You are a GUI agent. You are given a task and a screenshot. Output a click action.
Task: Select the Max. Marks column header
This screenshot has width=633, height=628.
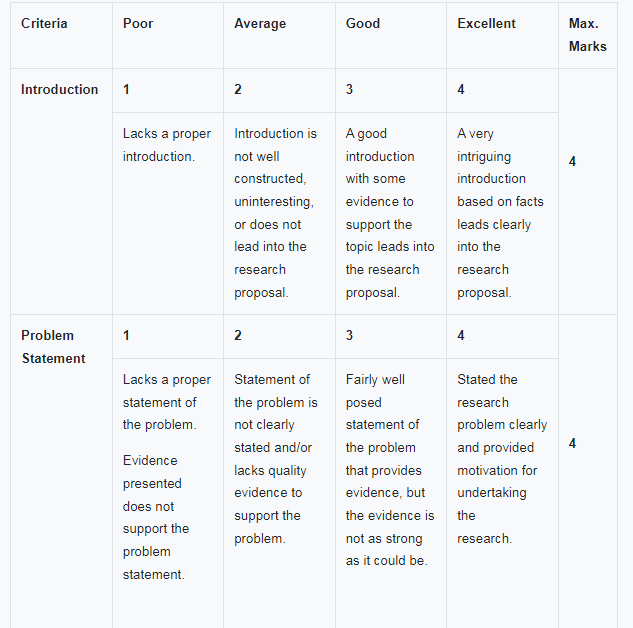click(587, 35)
